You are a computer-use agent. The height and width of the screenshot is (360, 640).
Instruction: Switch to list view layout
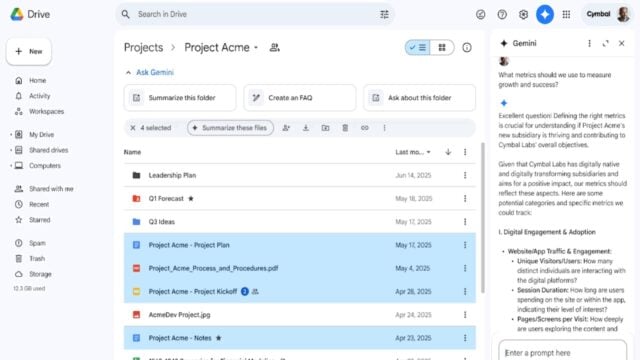(418, 47)
